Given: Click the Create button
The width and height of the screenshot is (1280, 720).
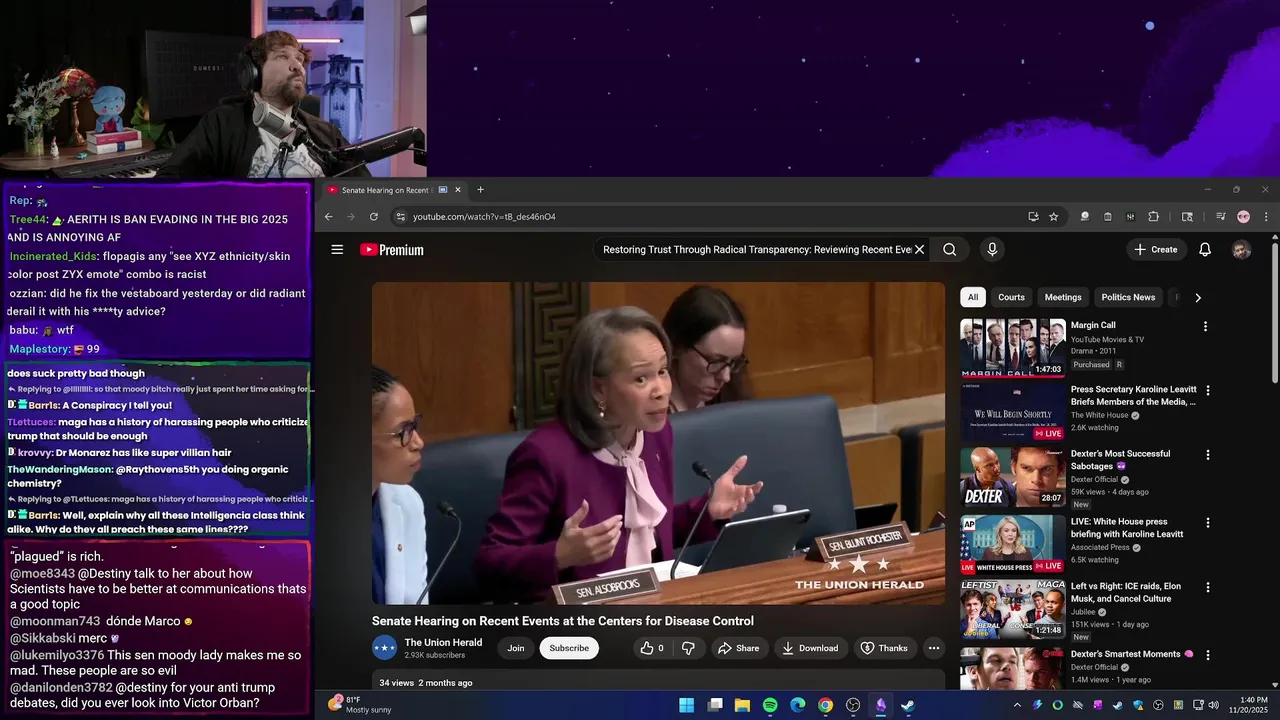Looking at the screenshot, I should pos(1155,250).
